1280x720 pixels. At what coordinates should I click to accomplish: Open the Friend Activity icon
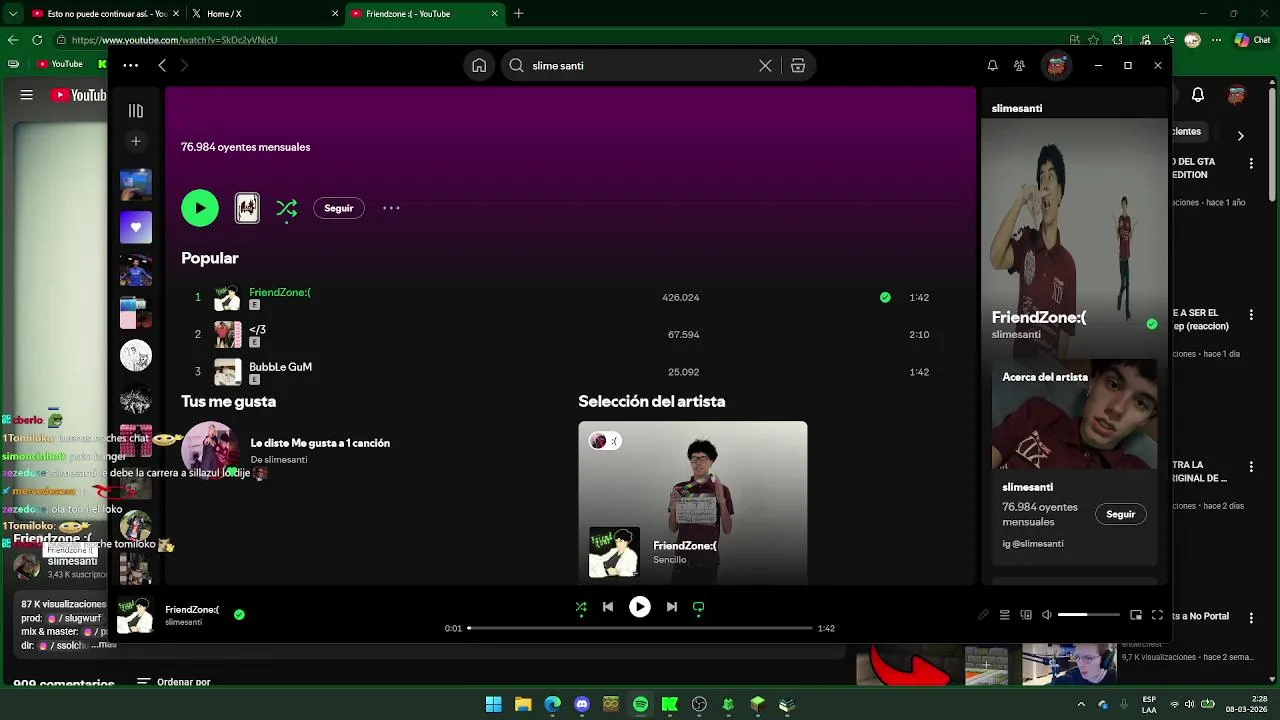coord(1019,65)
